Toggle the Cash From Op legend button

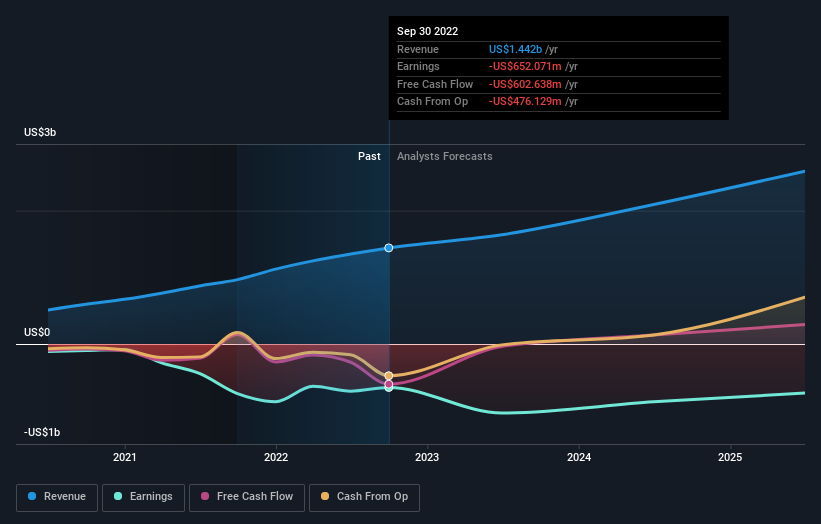coord(364,497)
